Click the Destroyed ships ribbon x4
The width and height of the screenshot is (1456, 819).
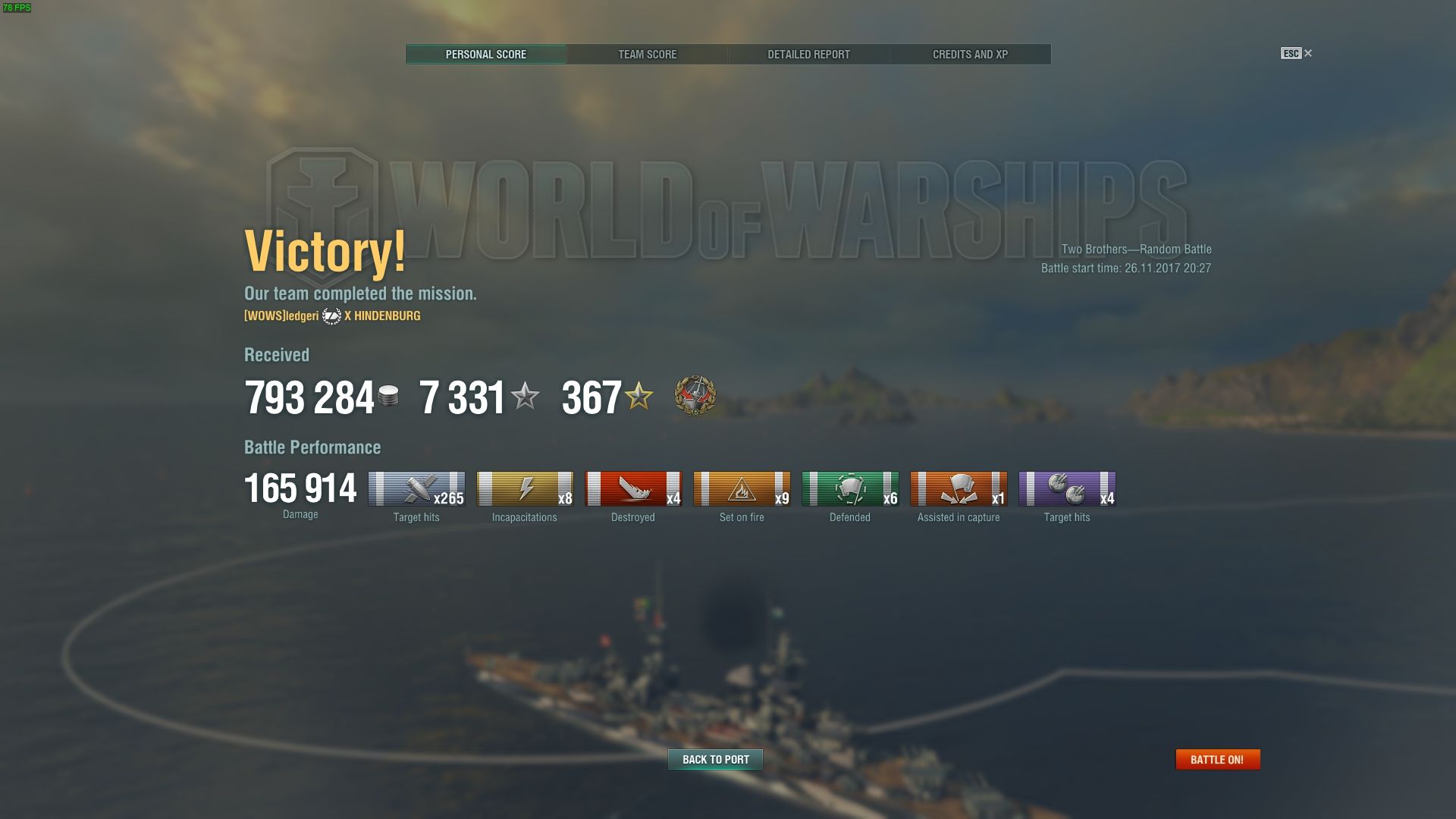(633, 489)
